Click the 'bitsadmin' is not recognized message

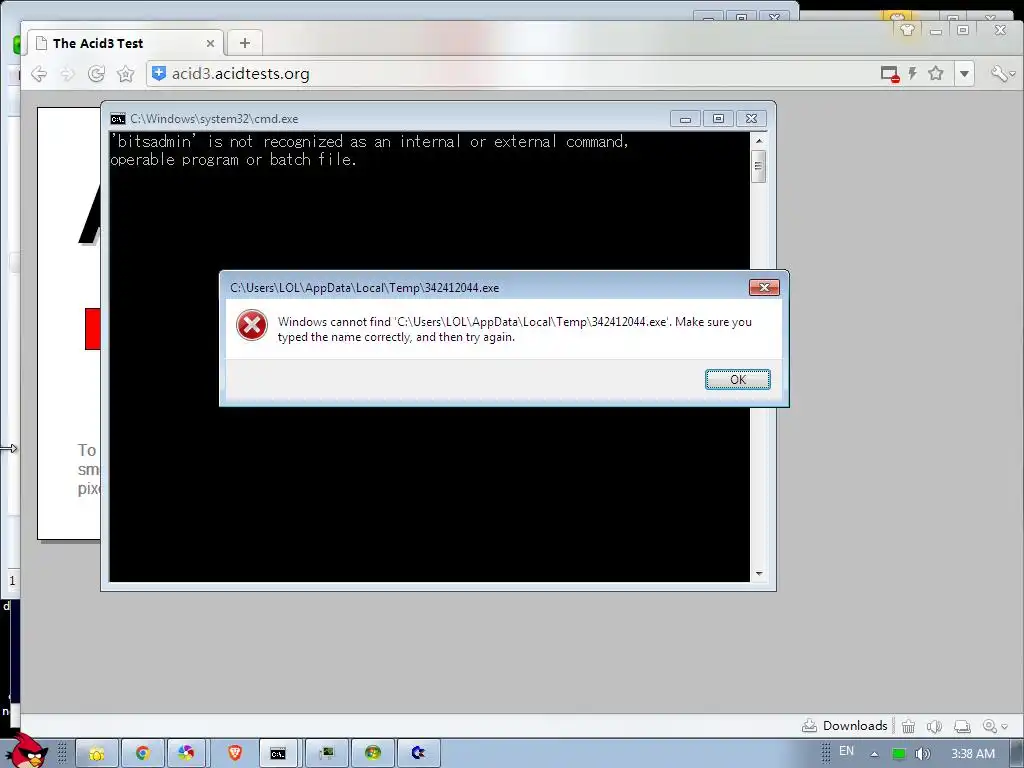click(369, 150)
